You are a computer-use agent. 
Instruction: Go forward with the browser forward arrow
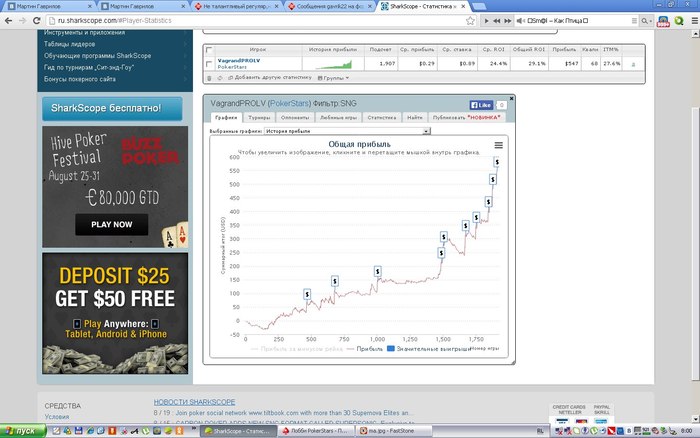(22, 21)
